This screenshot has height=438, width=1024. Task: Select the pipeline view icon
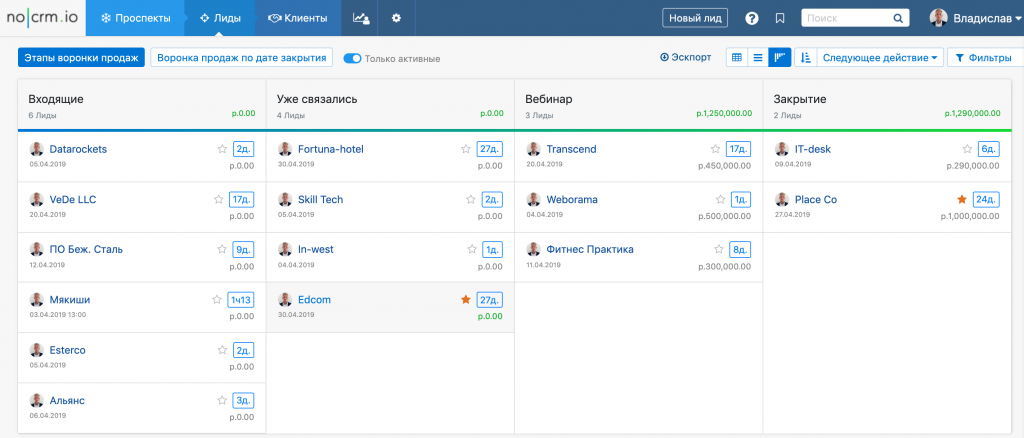pyautogui.click(x=780, y=57)
